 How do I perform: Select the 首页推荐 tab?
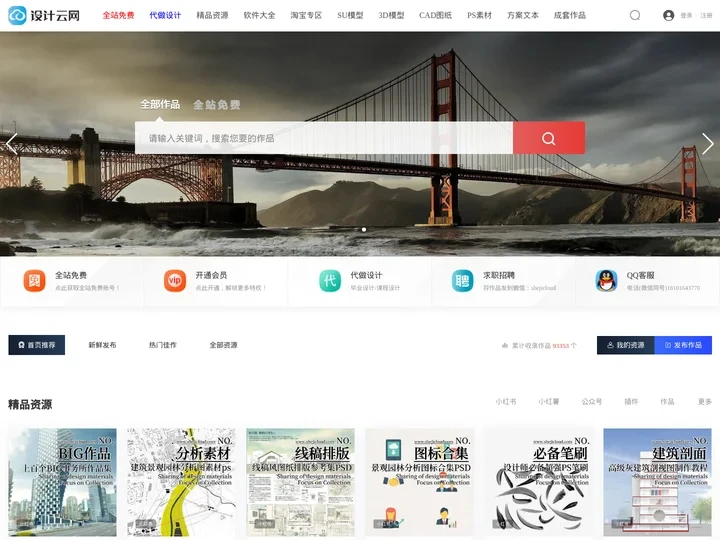click(x=37, y=345)
